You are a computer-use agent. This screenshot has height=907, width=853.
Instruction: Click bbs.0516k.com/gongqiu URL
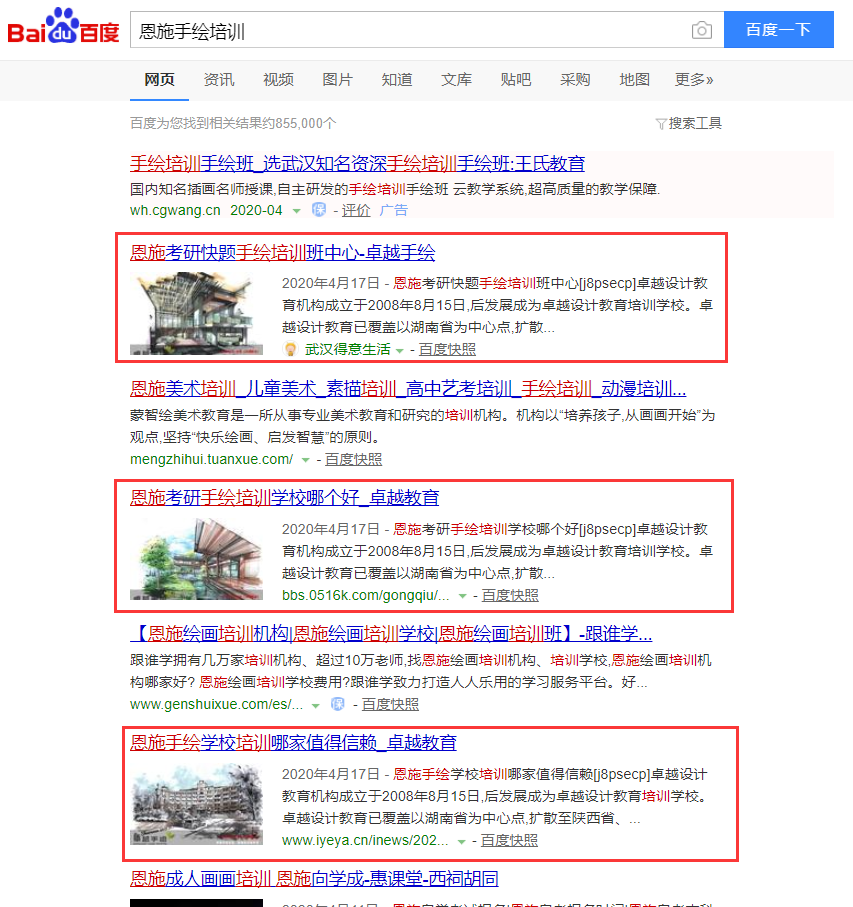[365, 595]
